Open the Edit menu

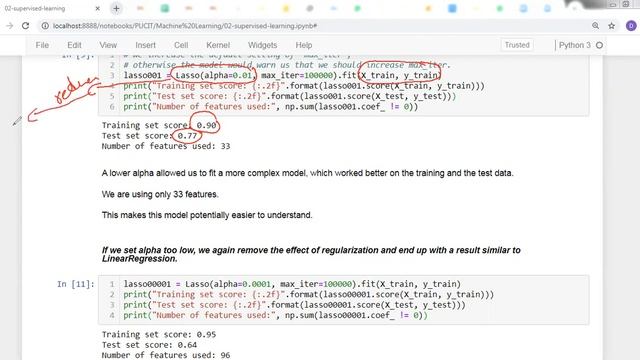(74, 45)
